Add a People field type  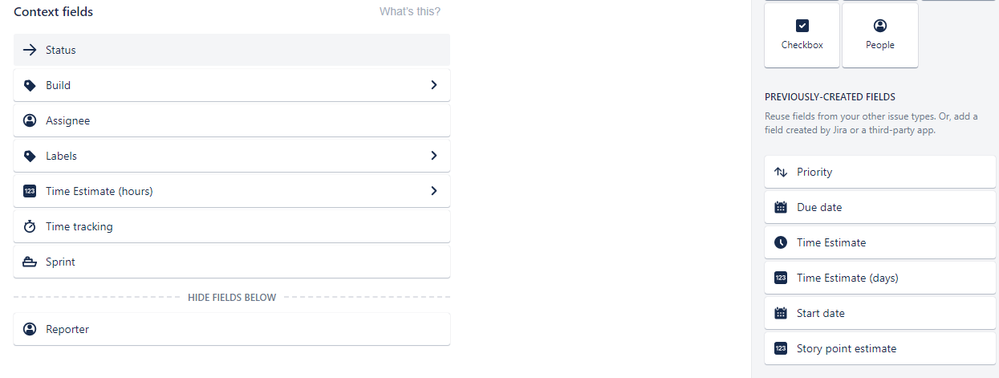pos(880,34)
